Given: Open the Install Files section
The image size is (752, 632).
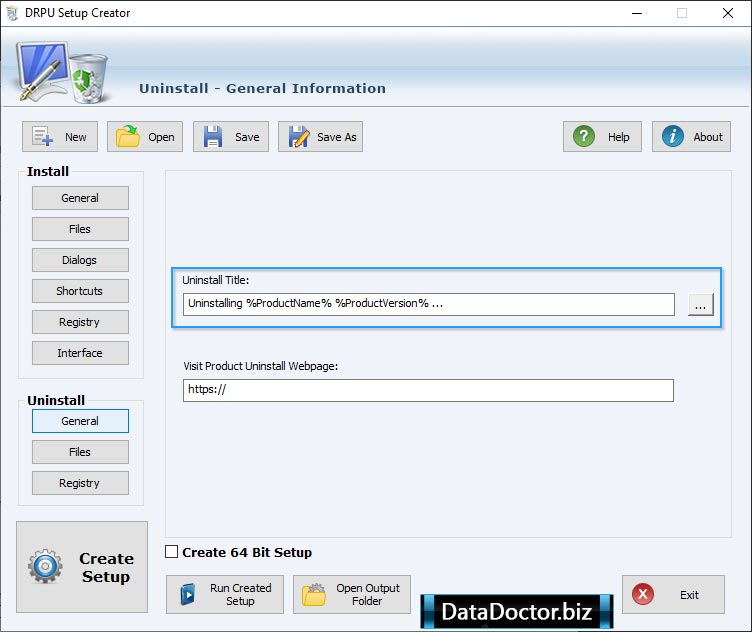Looking at the screenshot, I should [80, 229].
